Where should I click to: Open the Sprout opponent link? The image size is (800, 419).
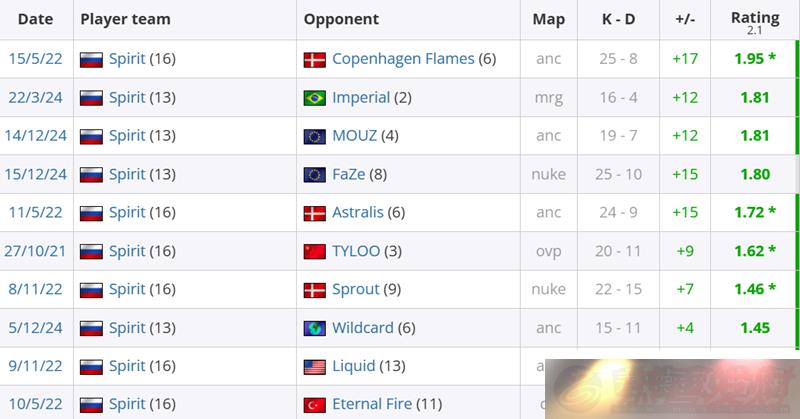tap(356, 289)
